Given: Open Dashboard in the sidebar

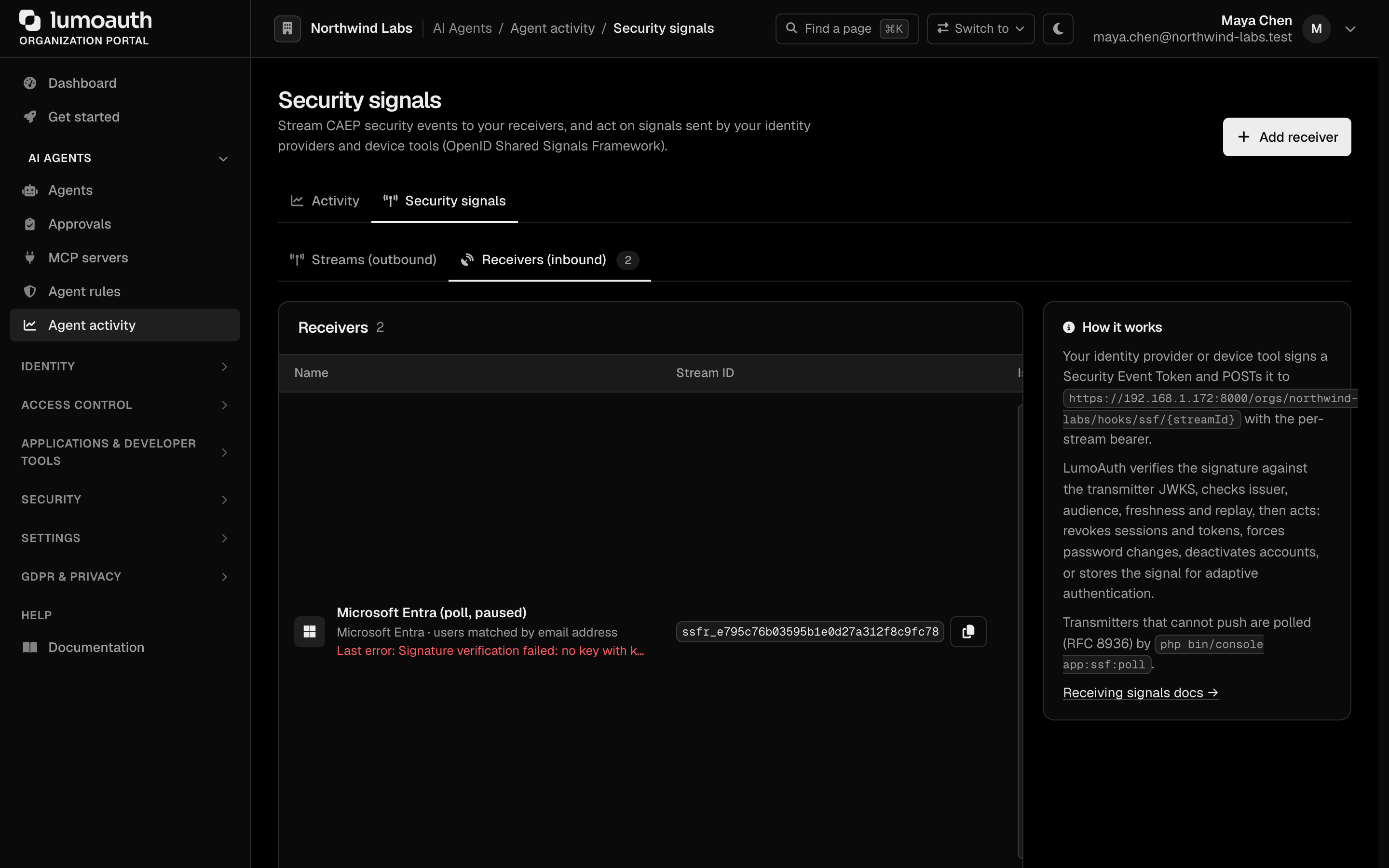Looking at the screenshot, I should [124, 83].
